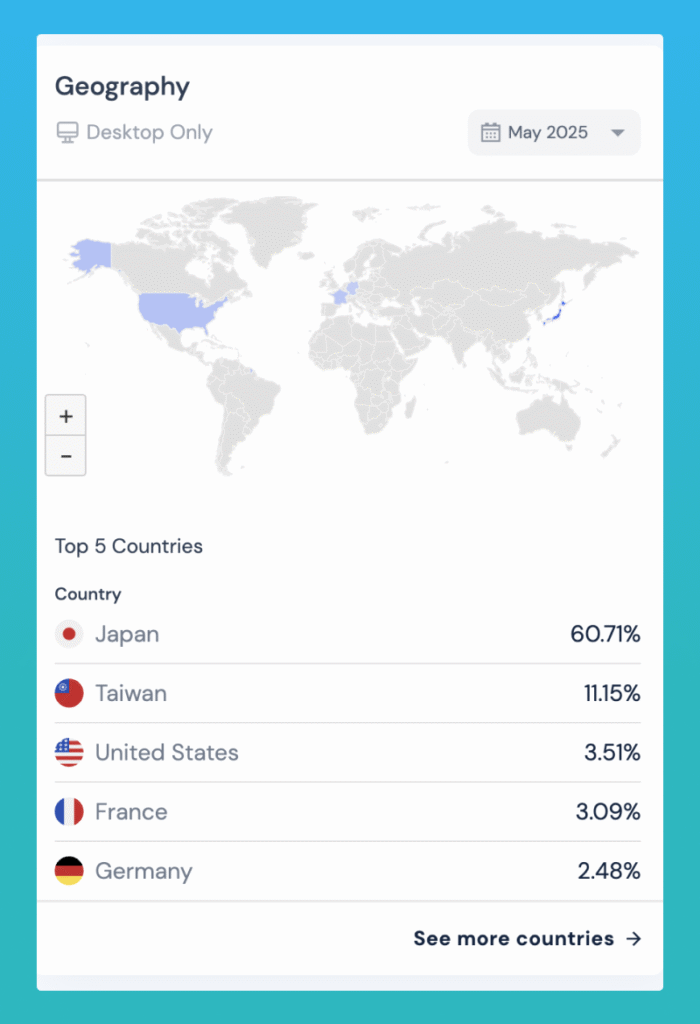Image resolution: width=700 pixels, height=1024 pixels.
Task: Click the Japan flag icon
Action: click(x=69, y=634)
